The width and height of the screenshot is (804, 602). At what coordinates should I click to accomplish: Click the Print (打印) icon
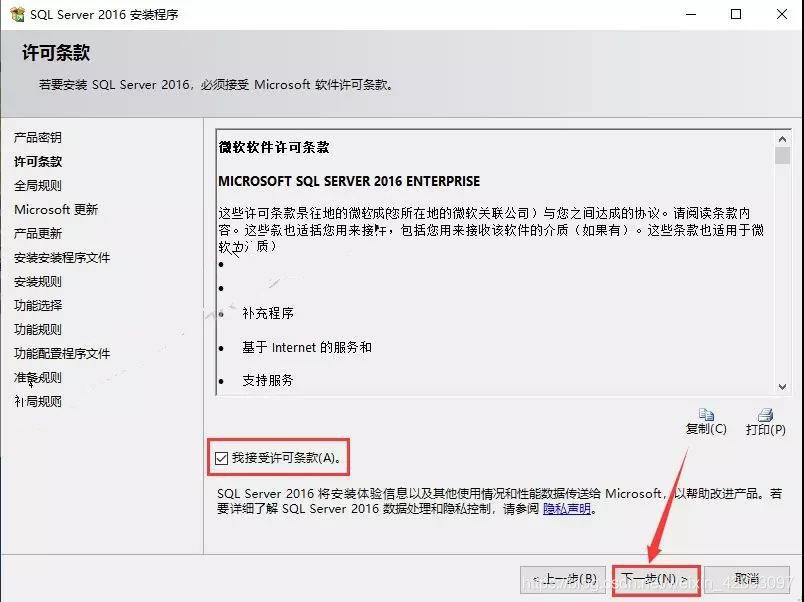765,414
